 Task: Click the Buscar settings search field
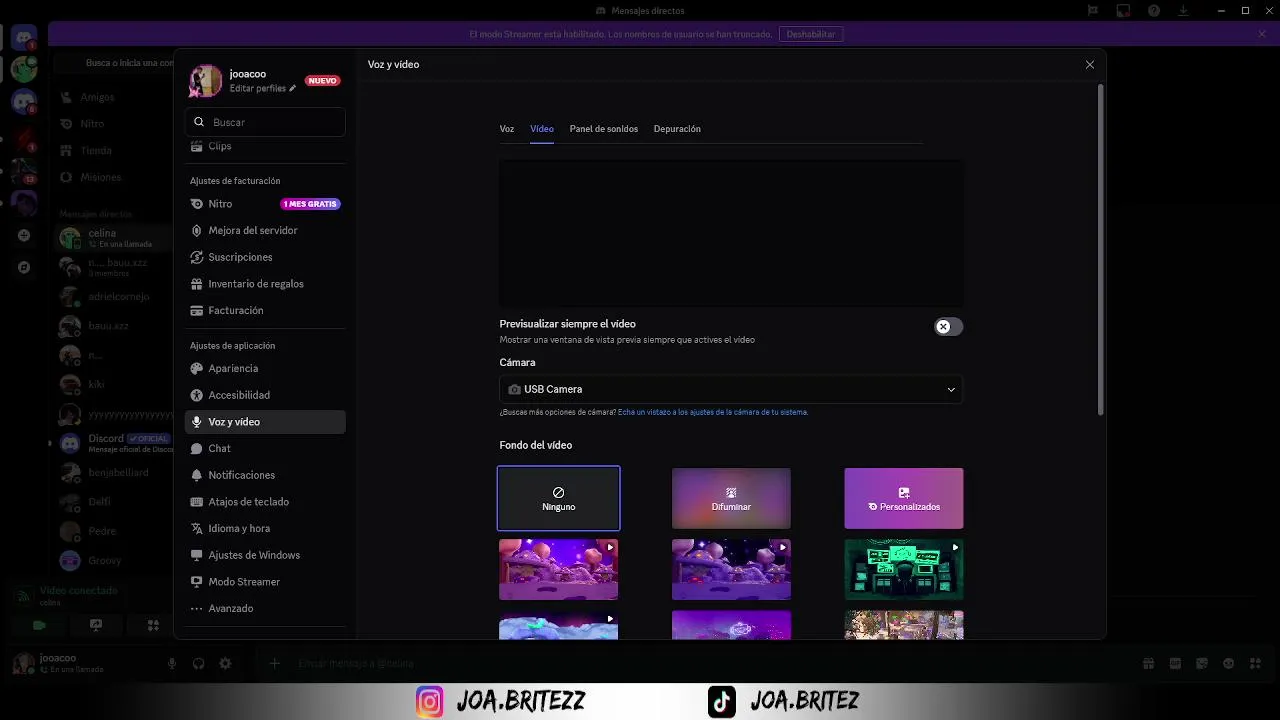pyautogui.click(x=265, y=122)
